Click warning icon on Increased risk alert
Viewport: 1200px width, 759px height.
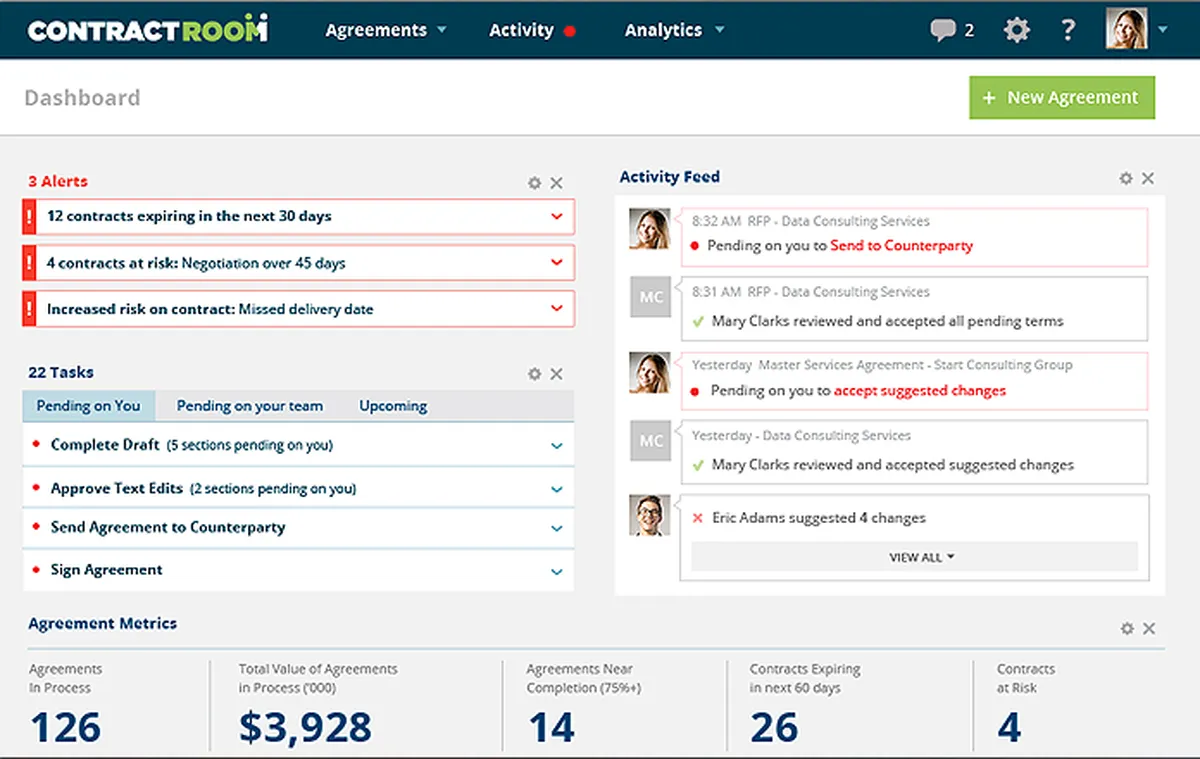click(x=29, y=309)
